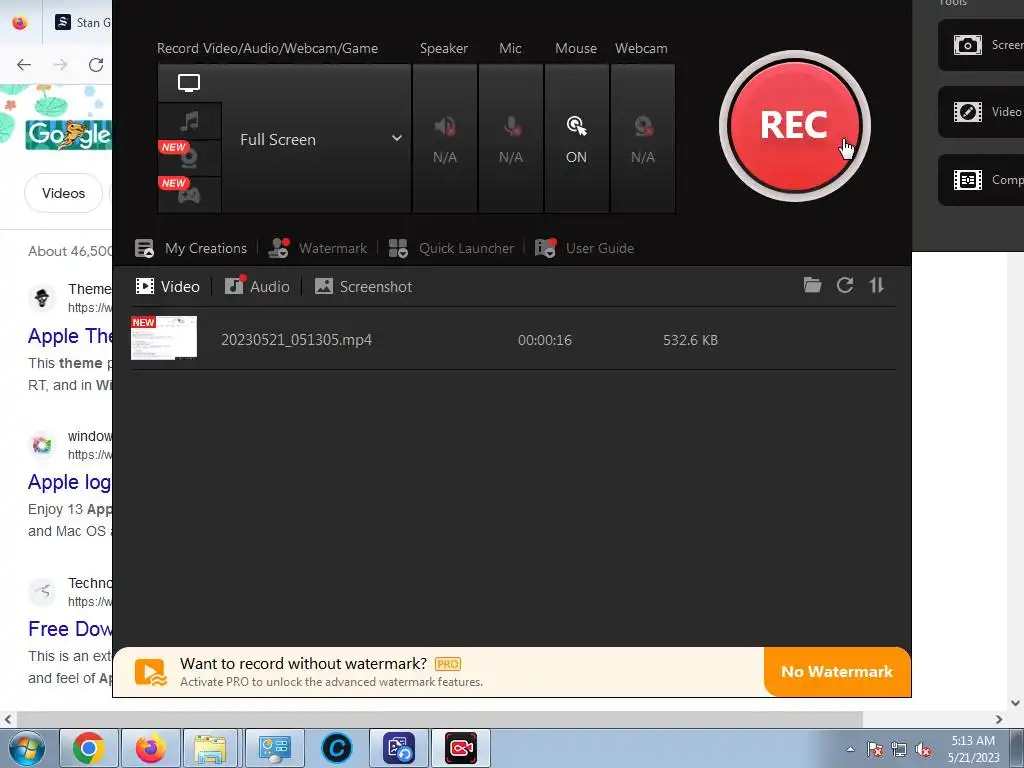Image resolution: width=1024 pixels, height=768 pixels.
Task: Open the Free Download search result link
Action: coord(71,629)
